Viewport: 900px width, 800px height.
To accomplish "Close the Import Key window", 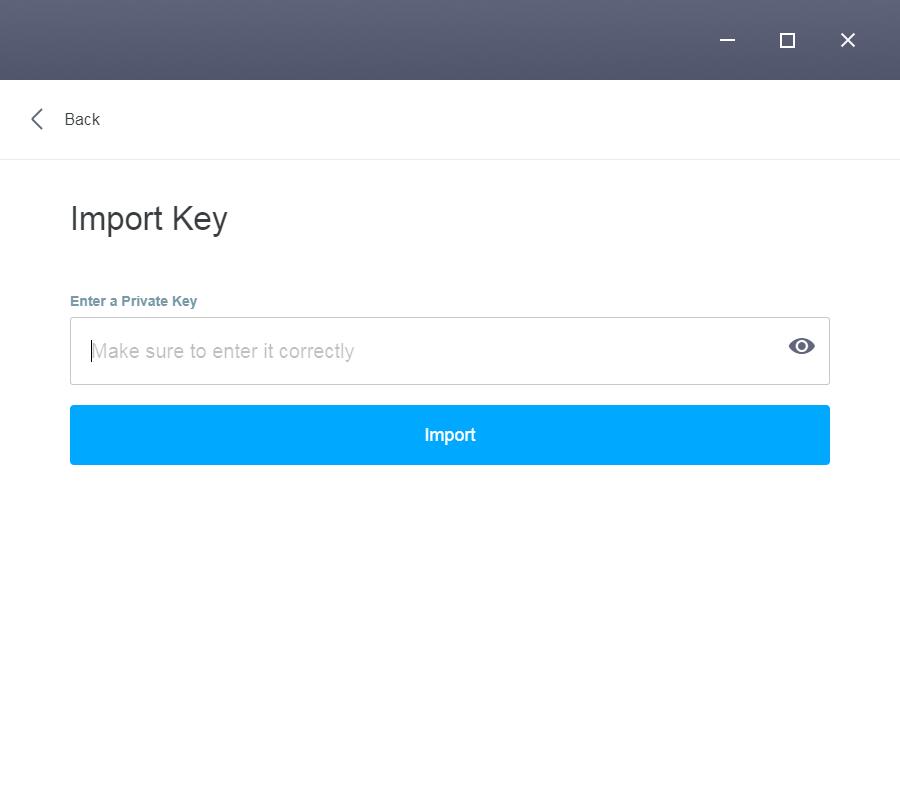I will (848, 40).
